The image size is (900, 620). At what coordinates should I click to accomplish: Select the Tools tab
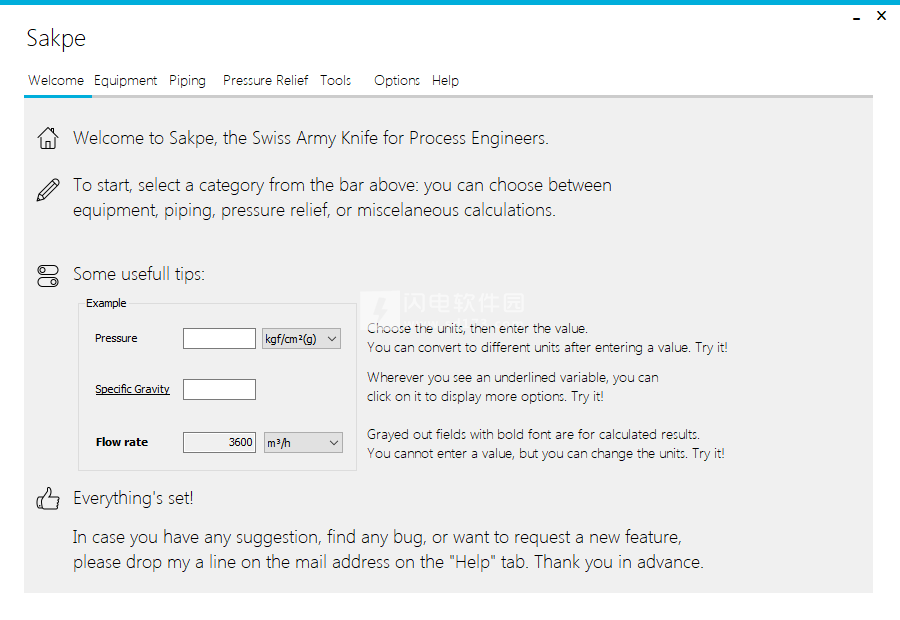coord(335,80)
